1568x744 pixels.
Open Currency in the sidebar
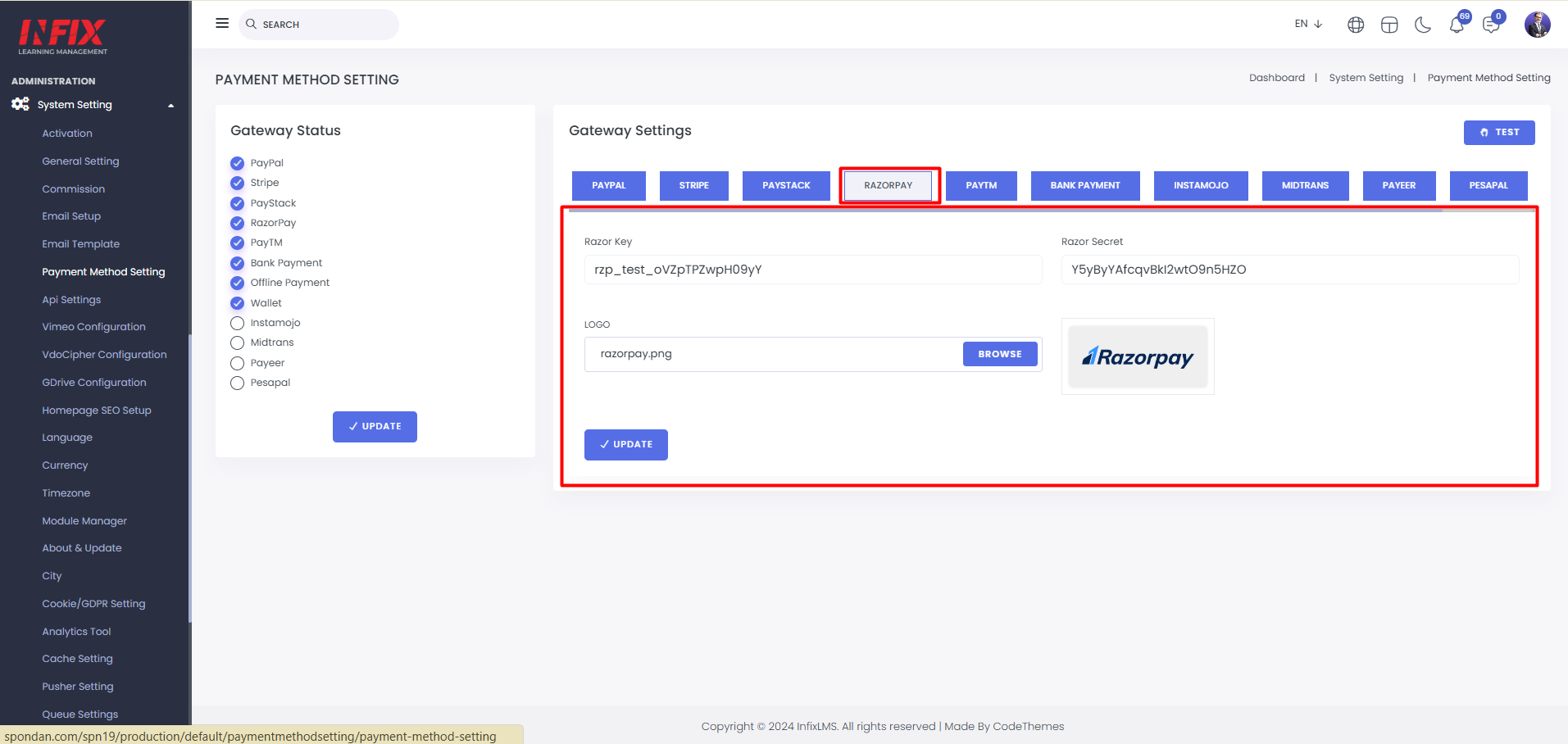65,465
